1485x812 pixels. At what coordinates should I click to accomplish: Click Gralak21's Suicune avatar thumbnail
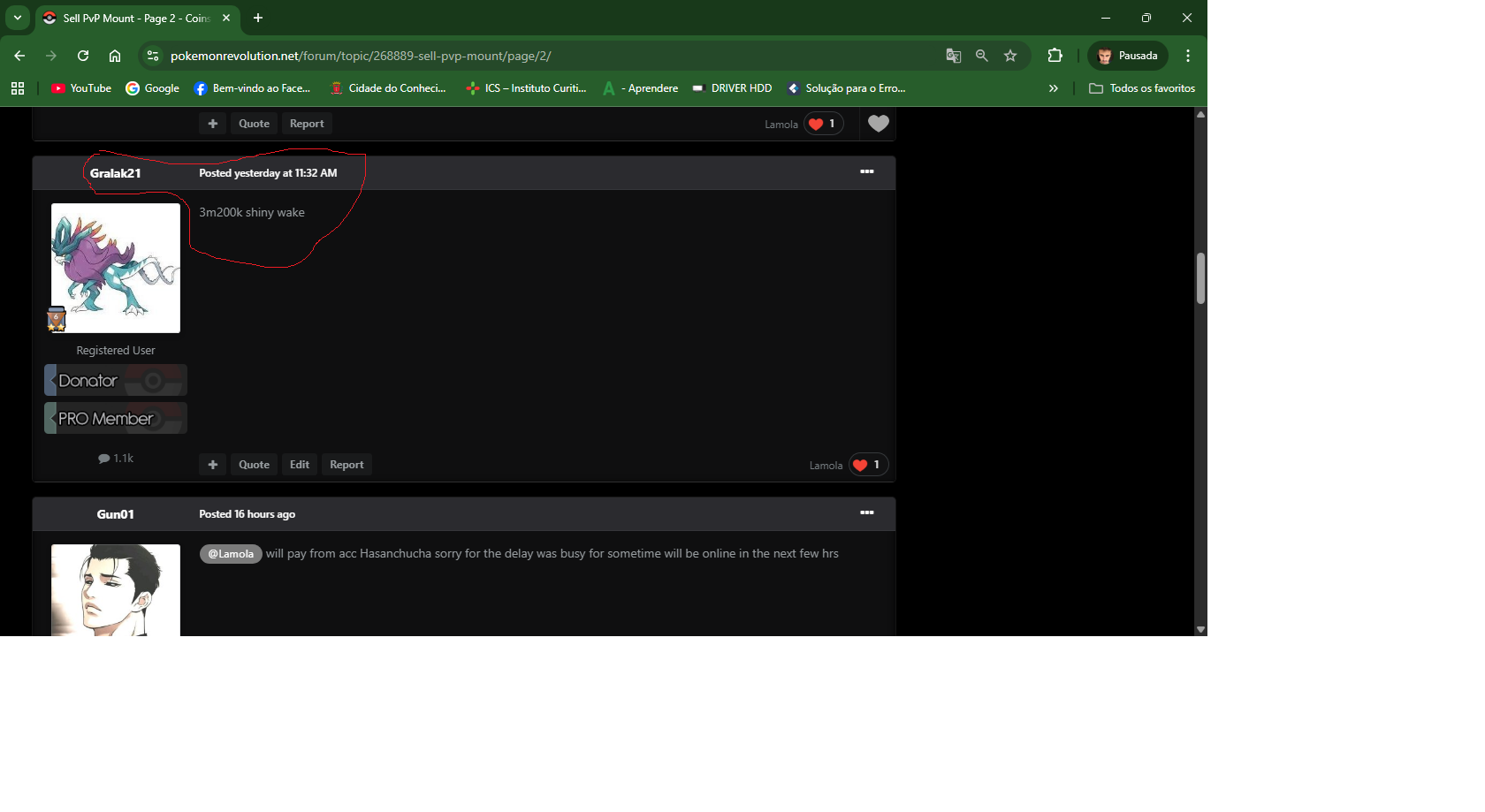(x=116, y=269)
